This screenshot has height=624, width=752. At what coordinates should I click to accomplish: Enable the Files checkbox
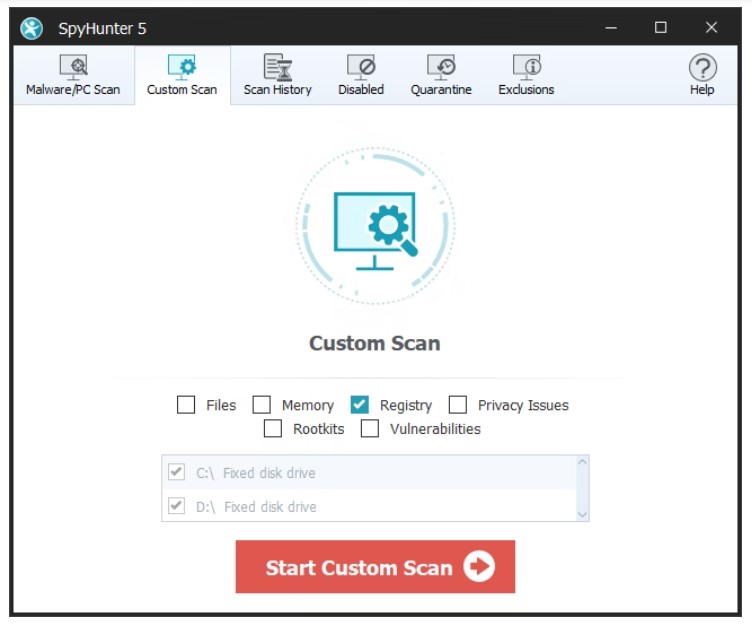pyautogui.click(x=186, y=404)
